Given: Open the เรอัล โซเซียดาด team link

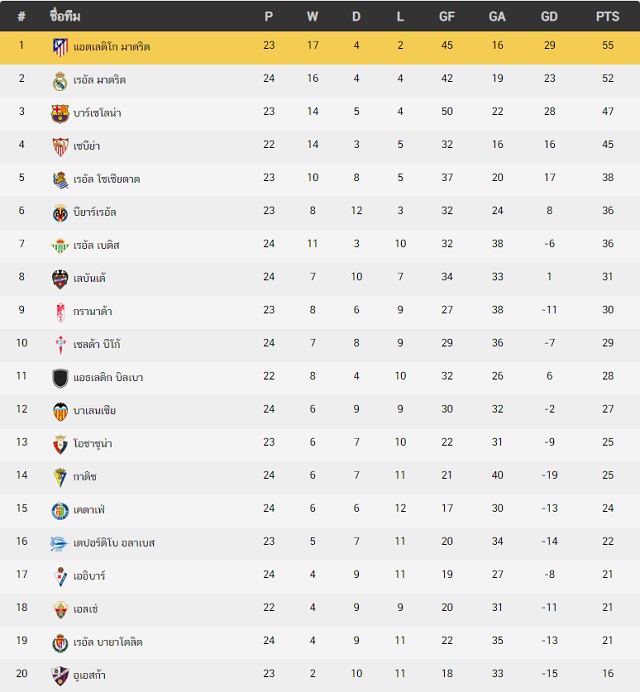Looking at the screenshot, I should pyautogui.click(x=106, y=179).
